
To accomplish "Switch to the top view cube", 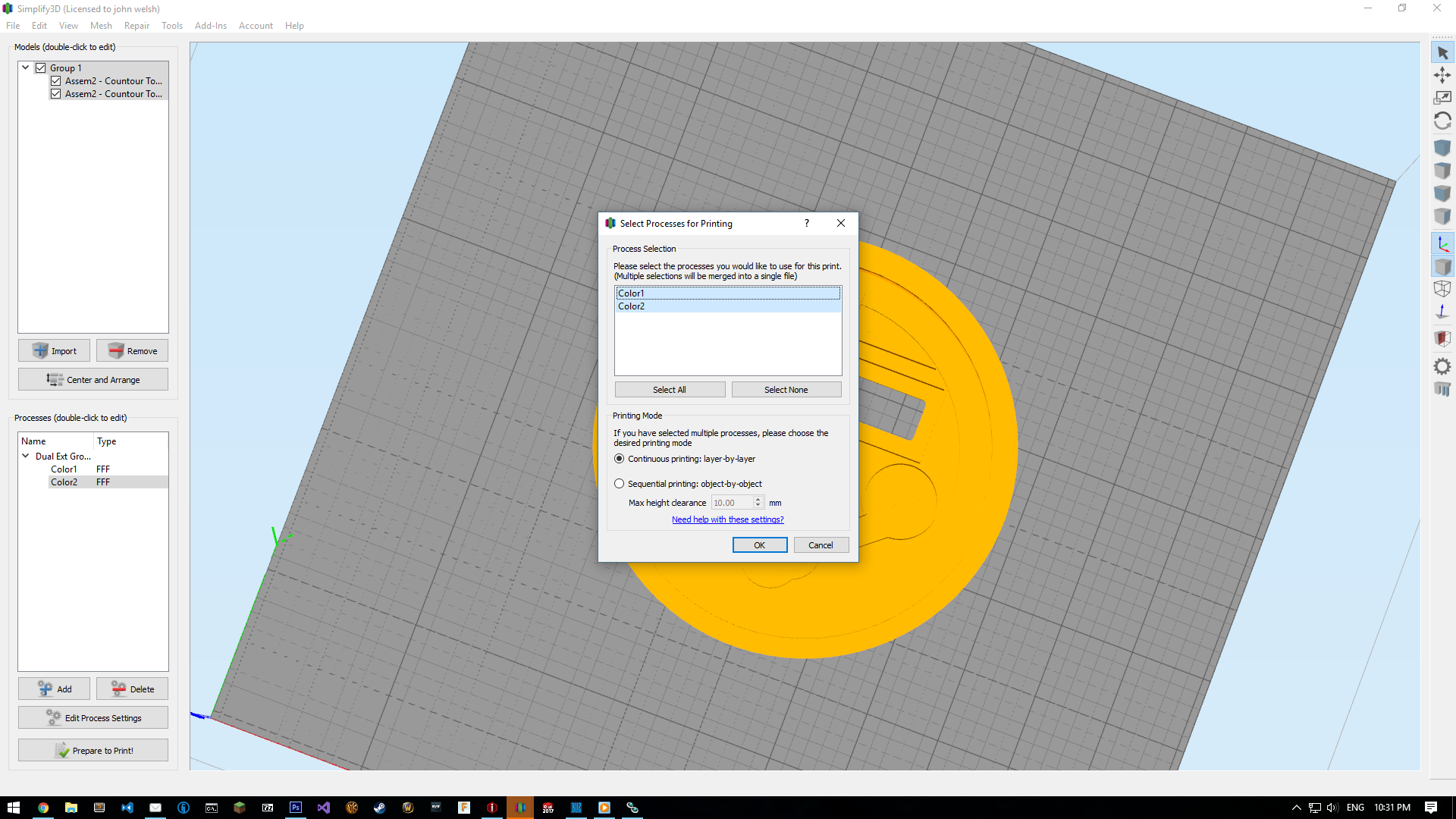I will tap(1442, 171).
